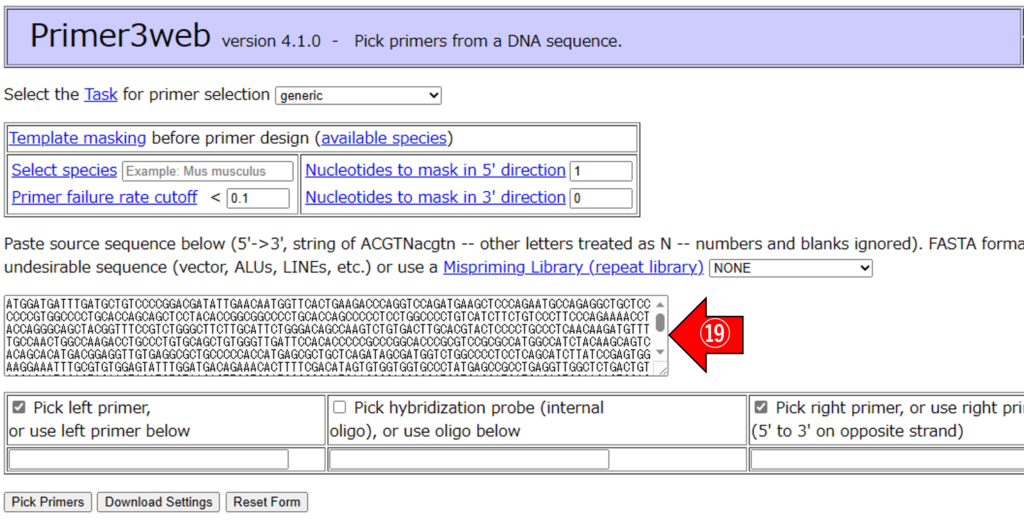Click the Mispriming Library (repeat library) link
1024x520 pixels.
point(573,267)
